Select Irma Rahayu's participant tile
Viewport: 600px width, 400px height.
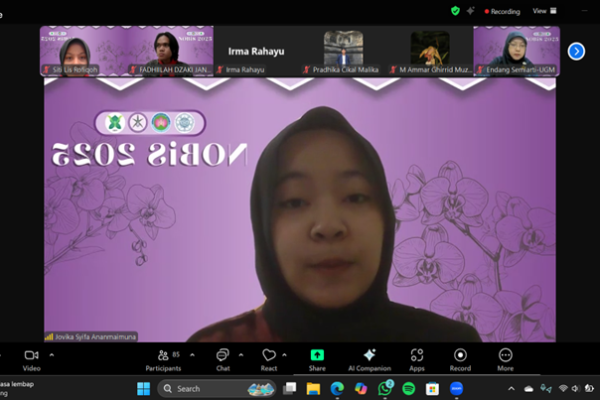[x=257, y=51]
